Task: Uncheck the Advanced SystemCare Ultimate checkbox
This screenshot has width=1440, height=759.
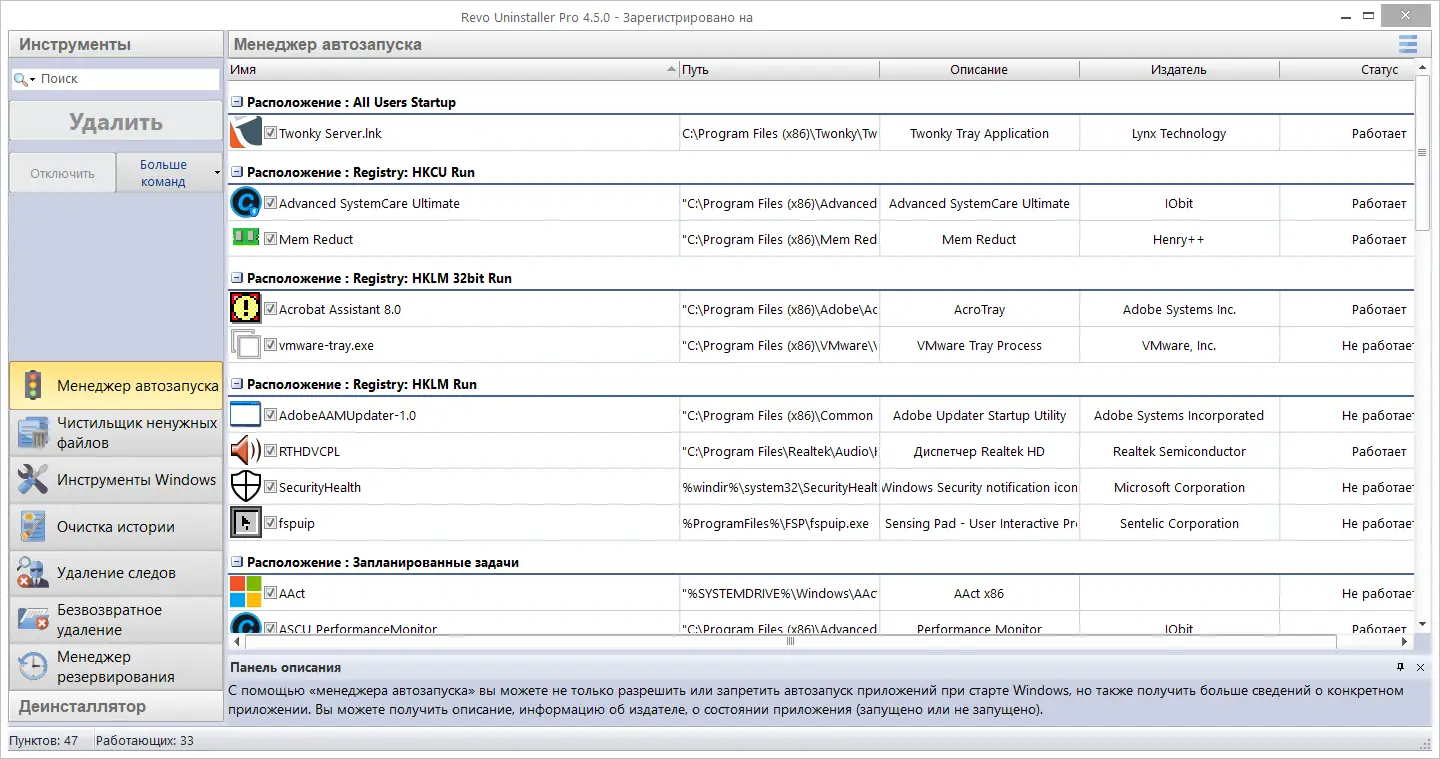Action: click(x=270, y=202)
